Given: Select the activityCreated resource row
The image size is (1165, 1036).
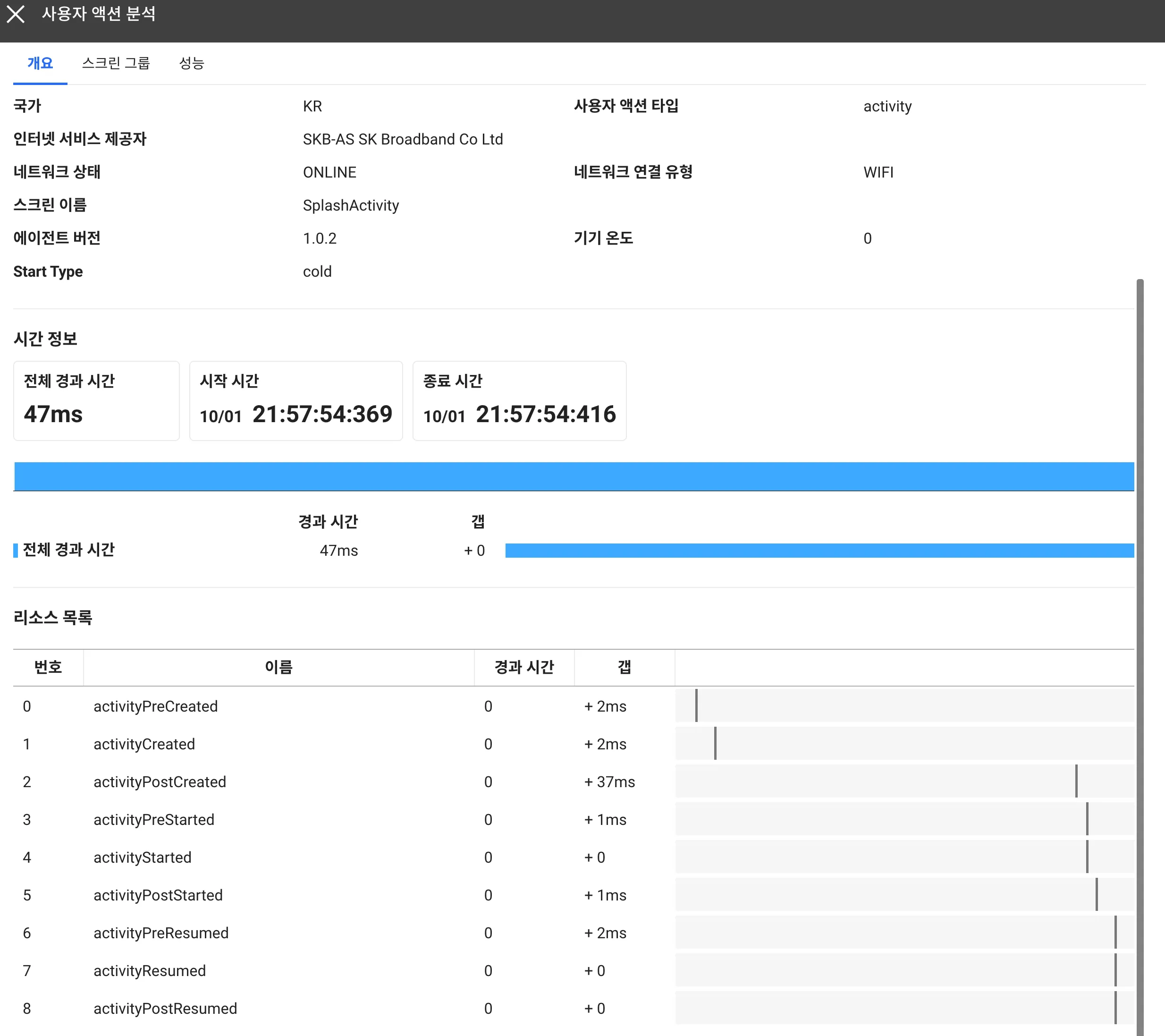Looking at the screenshot, I should click(x=144, y=744).
